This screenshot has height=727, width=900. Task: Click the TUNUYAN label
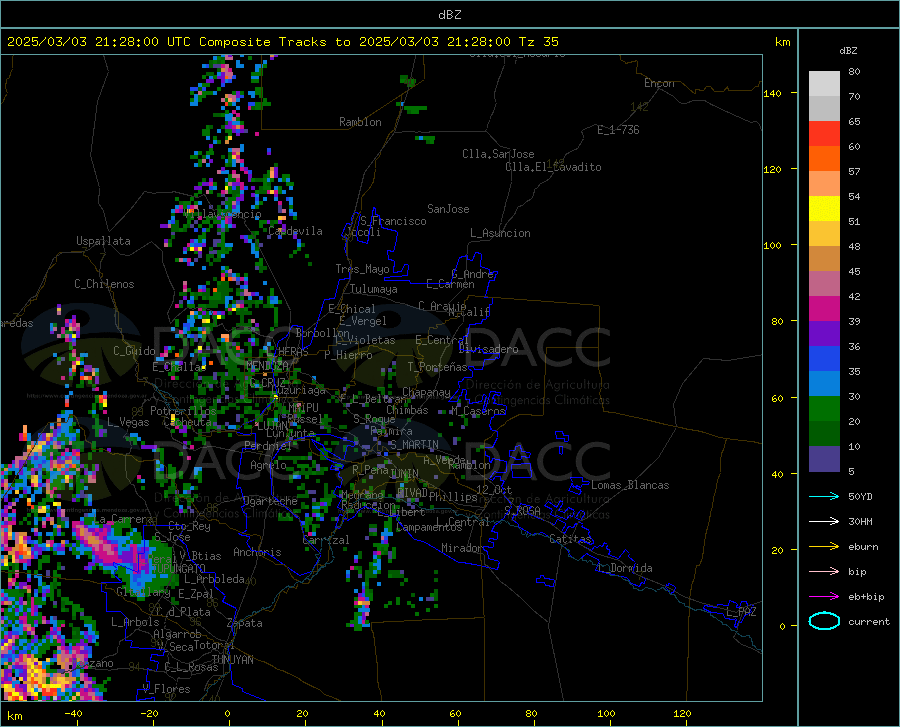pos(232,660)
